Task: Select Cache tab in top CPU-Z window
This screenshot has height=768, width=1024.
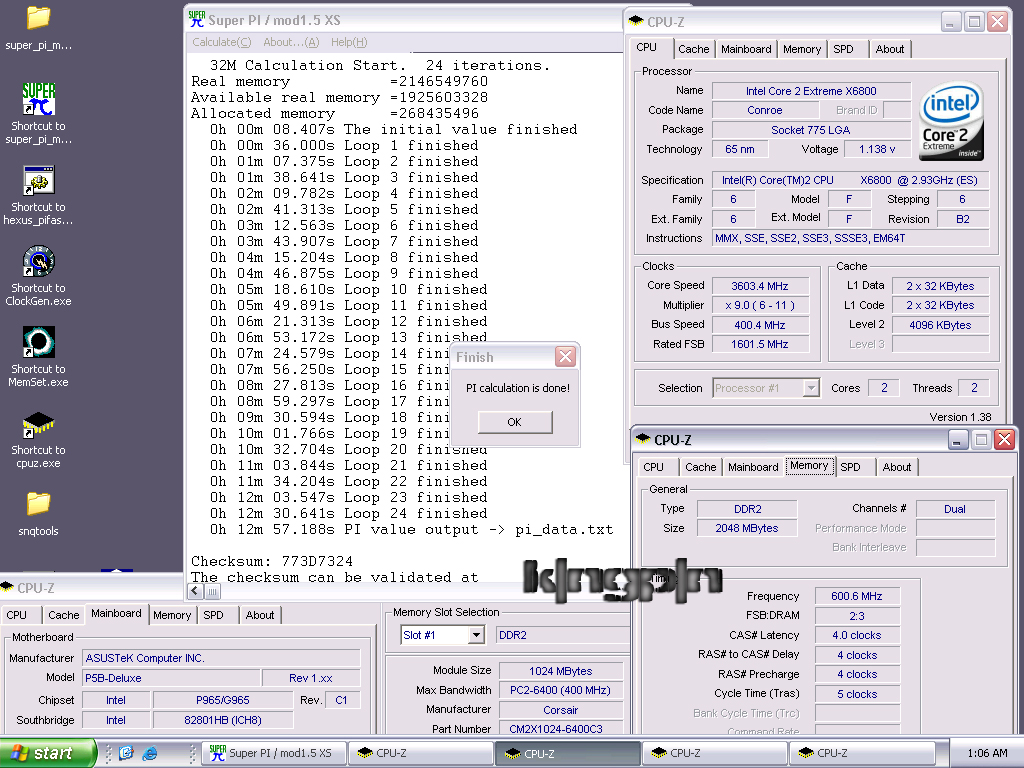Action: tap(694, 49)
